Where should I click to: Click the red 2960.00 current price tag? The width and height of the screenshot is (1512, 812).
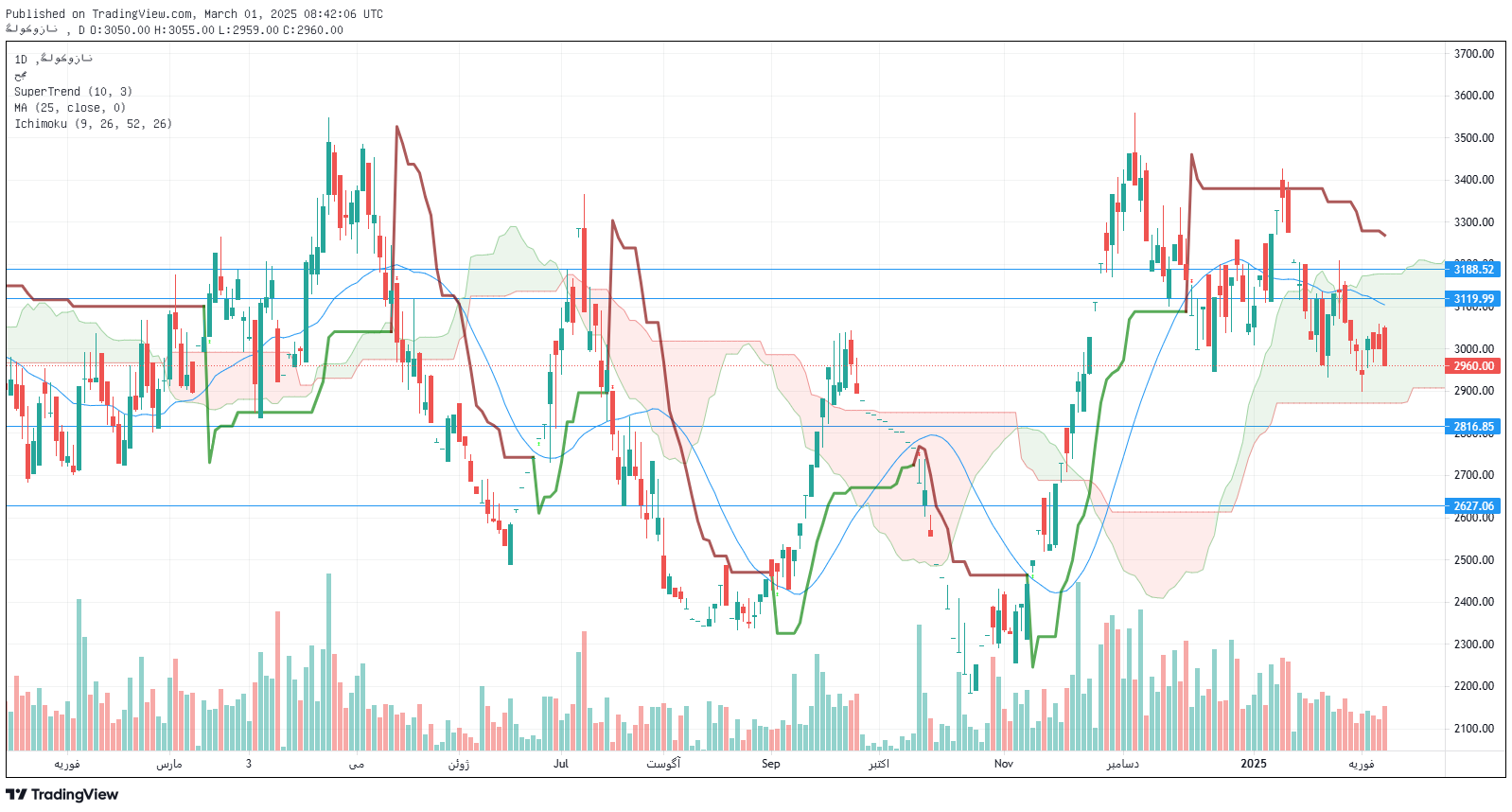coord(1473,366)
